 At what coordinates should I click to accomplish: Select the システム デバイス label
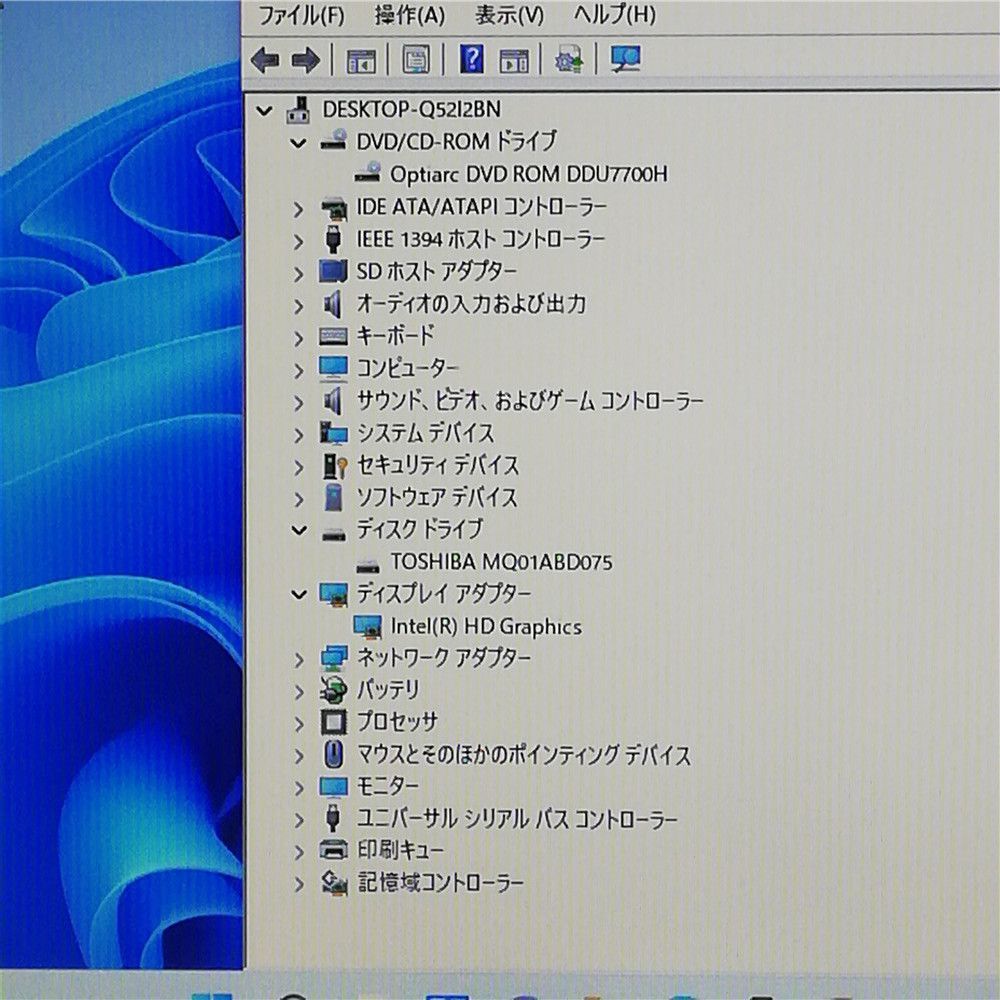click(425, 433)
